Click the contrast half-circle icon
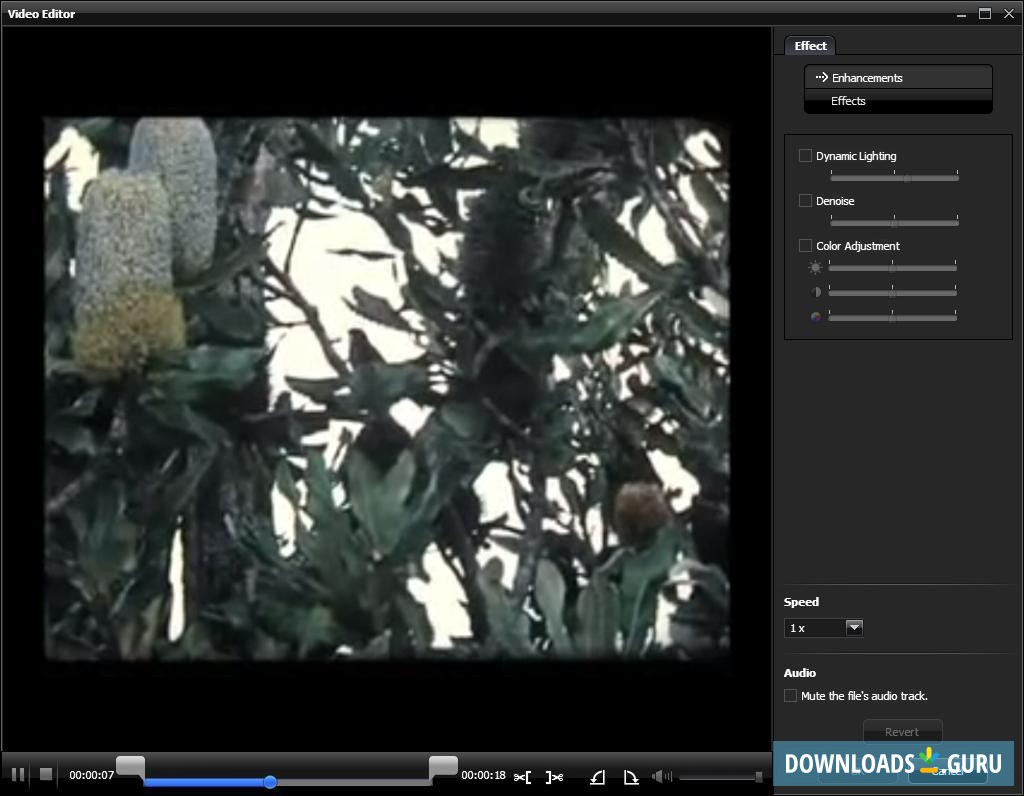Screen dimensions: 1024x796 [x=816, y=292]
